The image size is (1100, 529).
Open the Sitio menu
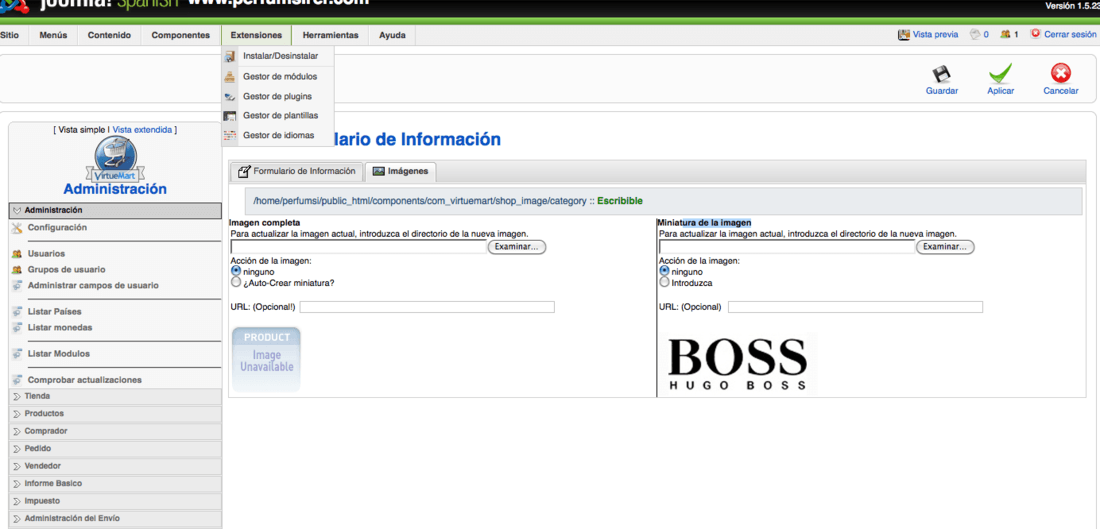10,35
